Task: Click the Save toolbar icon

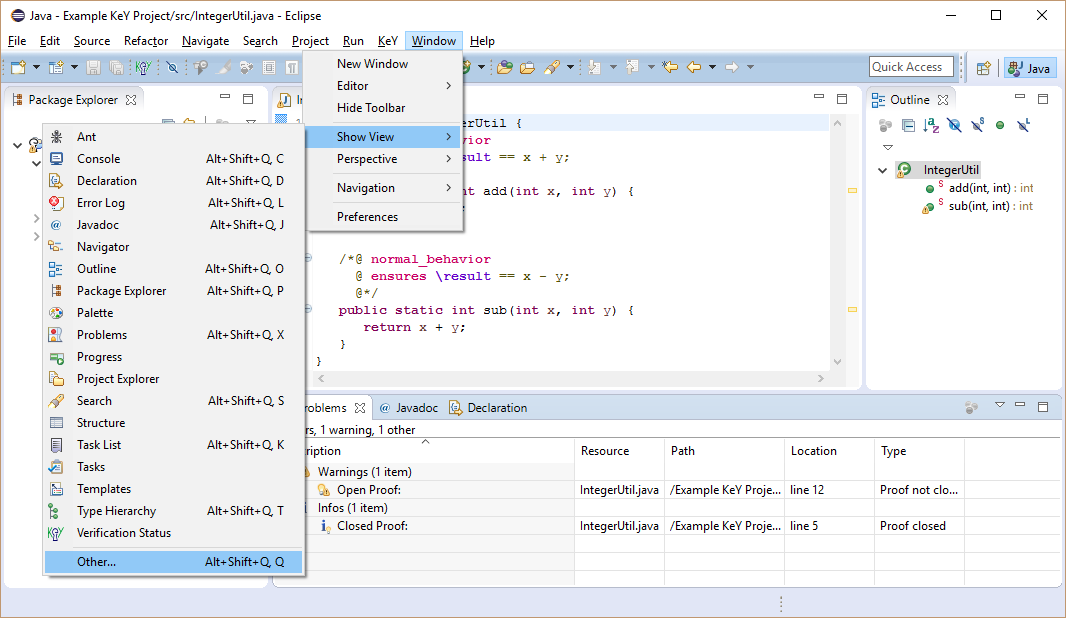Action: [x=93, y=67]
